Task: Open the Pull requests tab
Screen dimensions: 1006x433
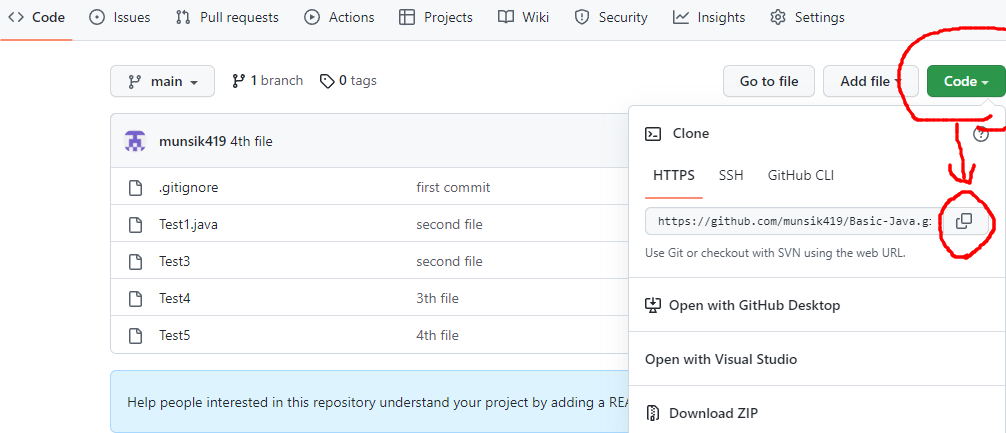Action: (x=227, y=17)
